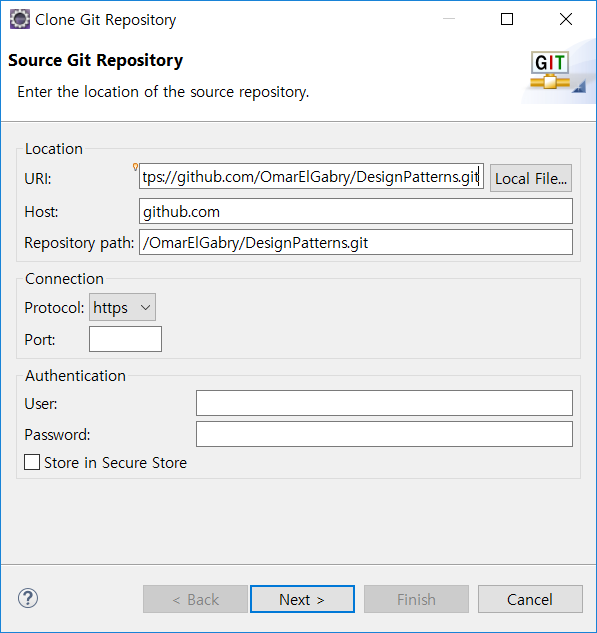Click the Host field showing github.com
This screenshot has height=633, width=597.
point(356,211)
